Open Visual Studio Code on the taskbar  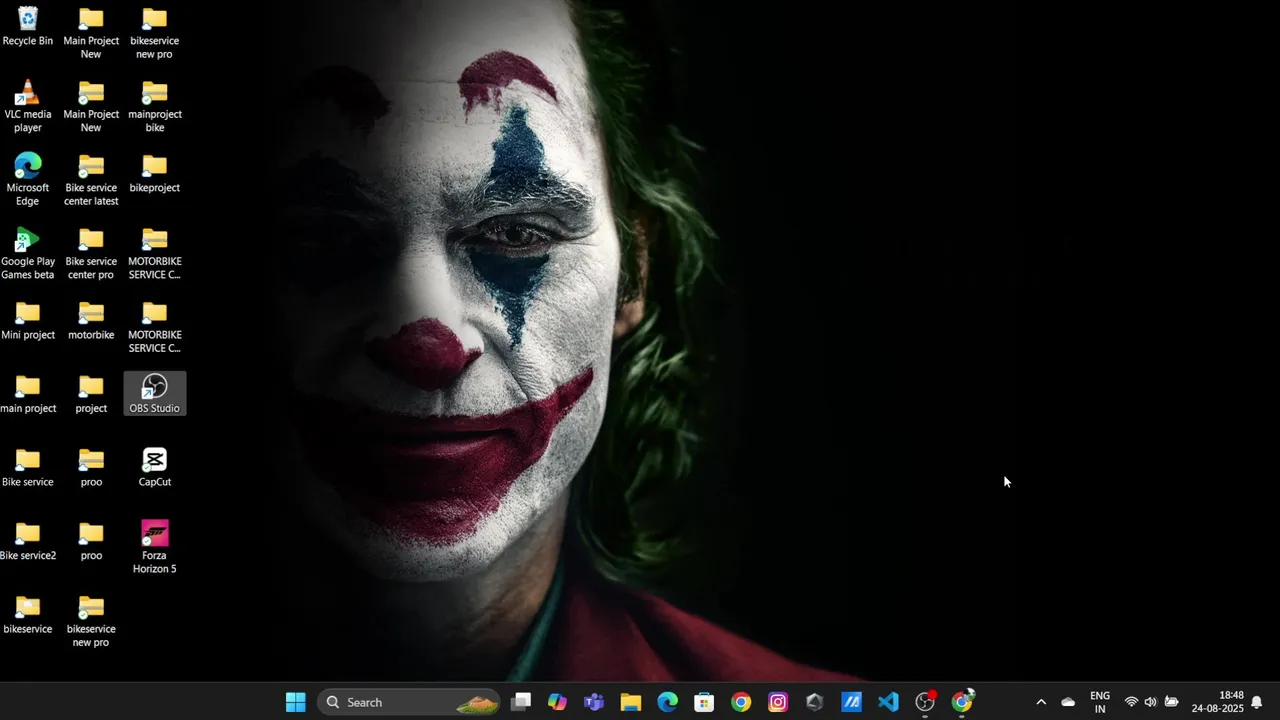pos(888,702)
